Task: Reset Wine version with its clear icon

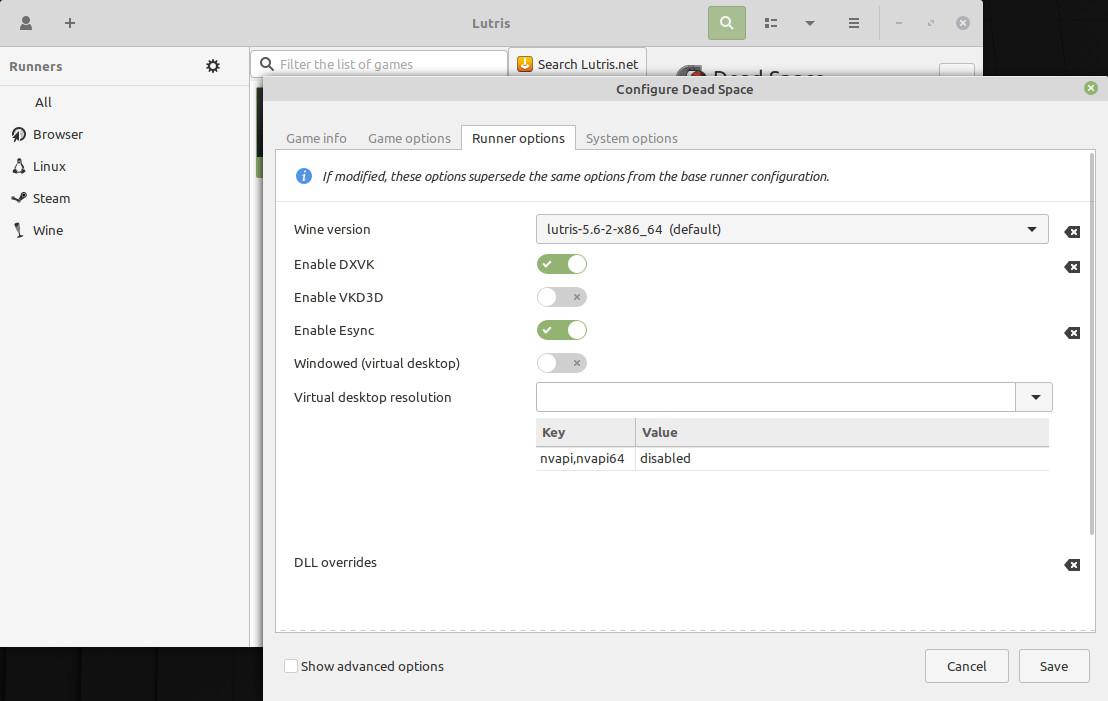Action: [x=1072, y=232]
